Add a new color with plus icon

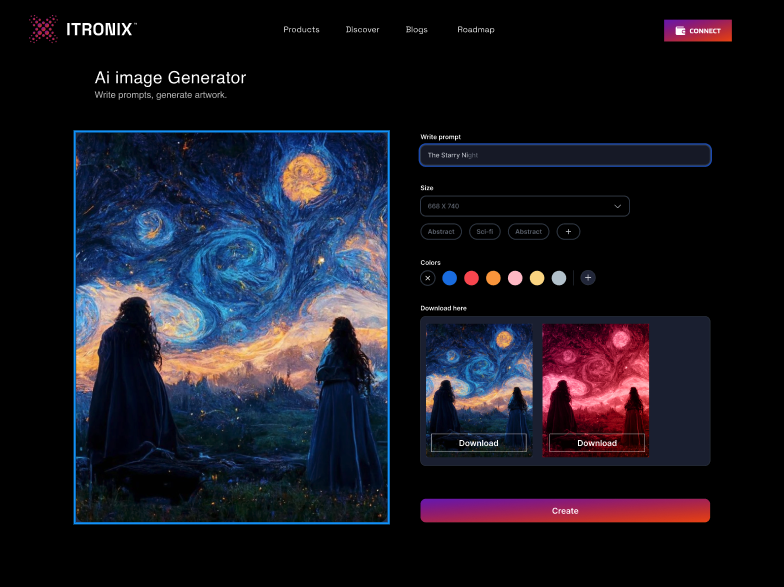coord(588,278)
